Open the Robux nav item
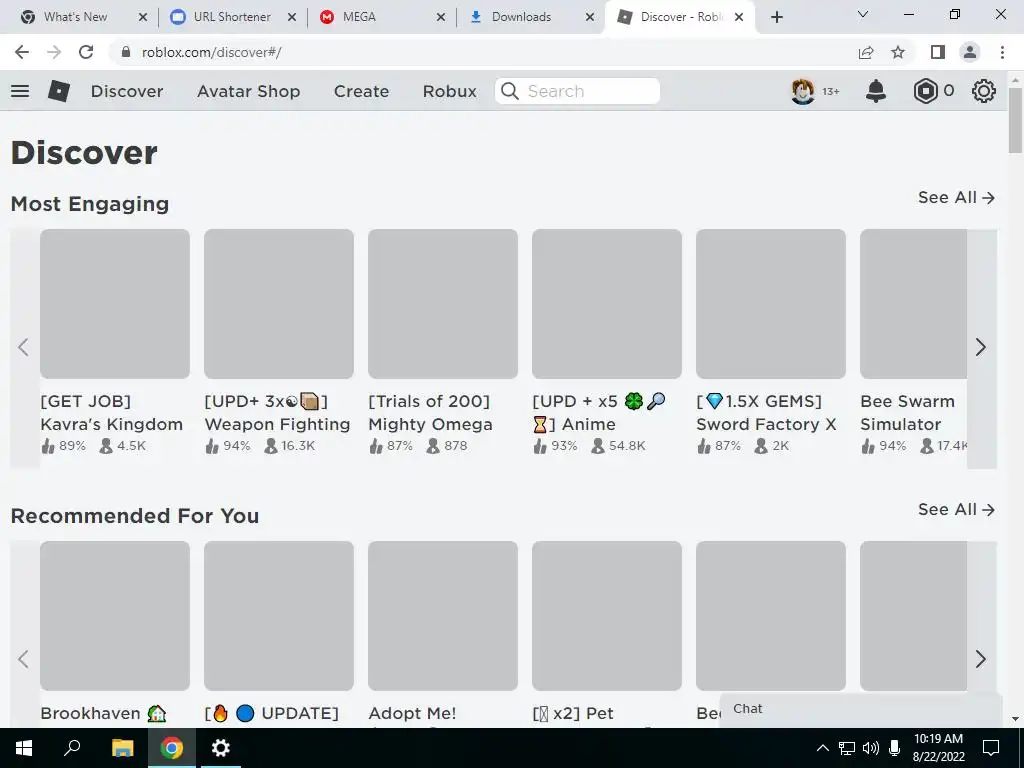Image resolution: width=1024 pixels, height=768 pixels. point(449,91)
